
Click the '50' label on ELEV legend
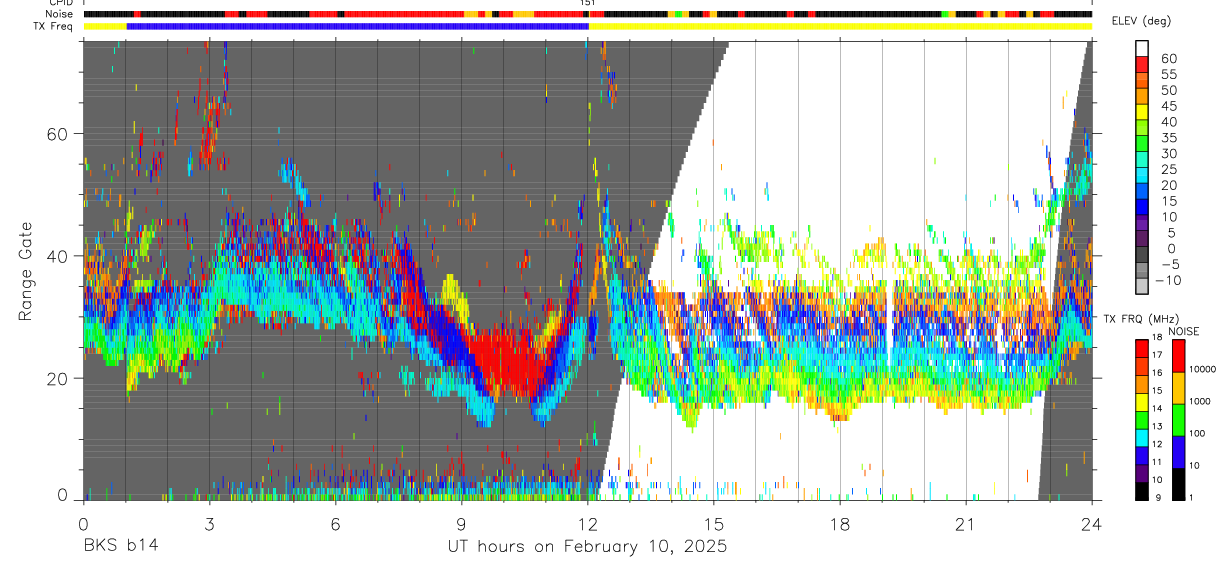[1167, 90]
